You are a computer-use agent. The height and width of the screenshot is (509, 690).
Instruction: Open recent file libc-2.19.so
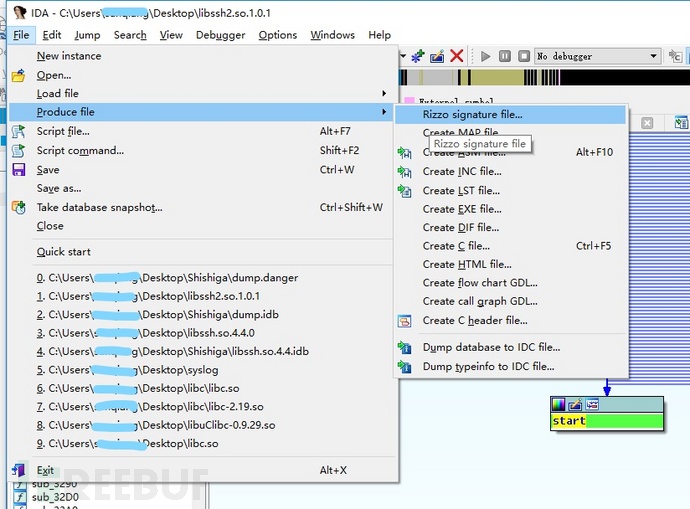point(201,407)
